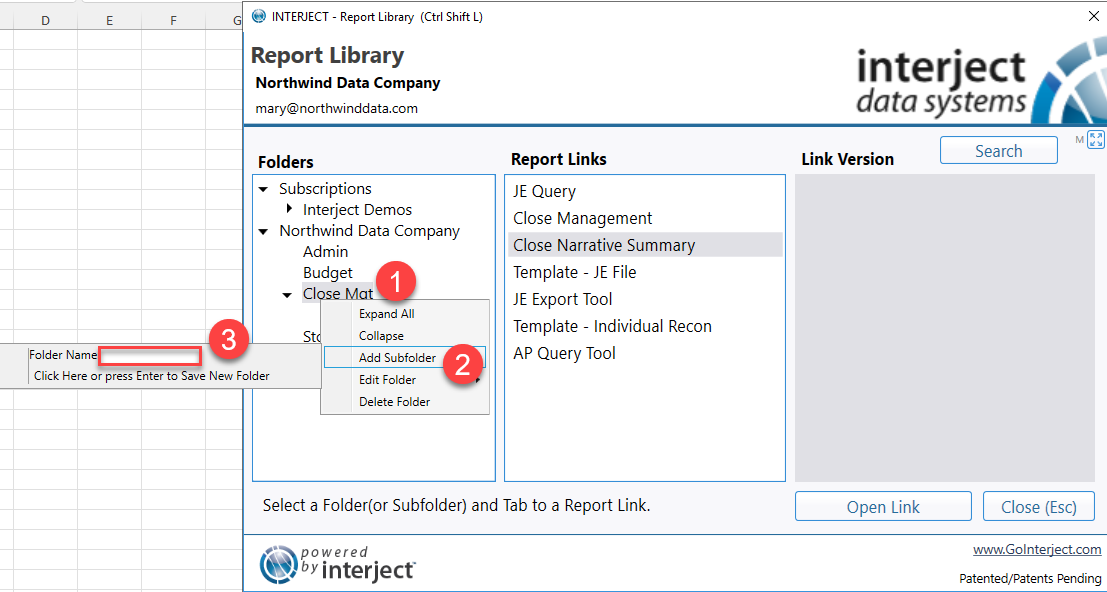Close the Report Library window
1107x592 pixels.
(1094, 17)
